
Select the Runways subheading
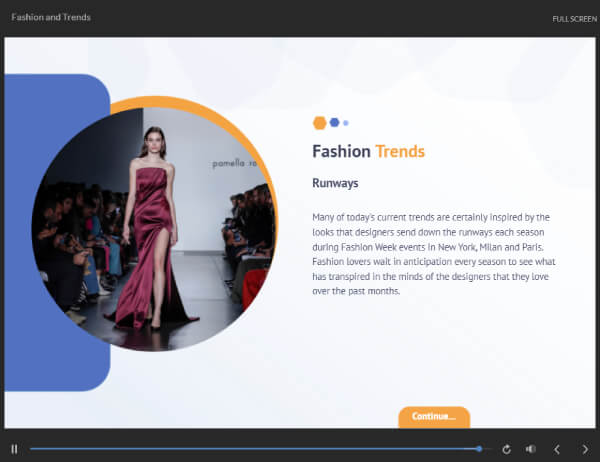335,183
